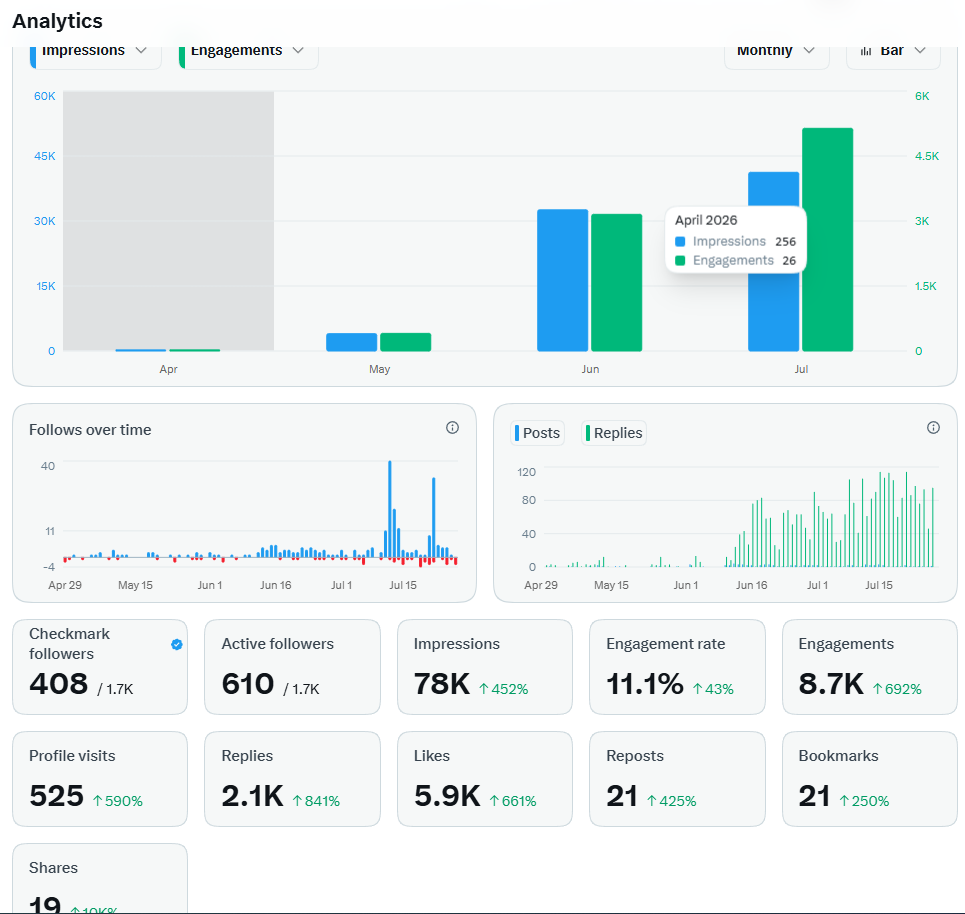Click the Jul label on the x-axis

(801, 369)
